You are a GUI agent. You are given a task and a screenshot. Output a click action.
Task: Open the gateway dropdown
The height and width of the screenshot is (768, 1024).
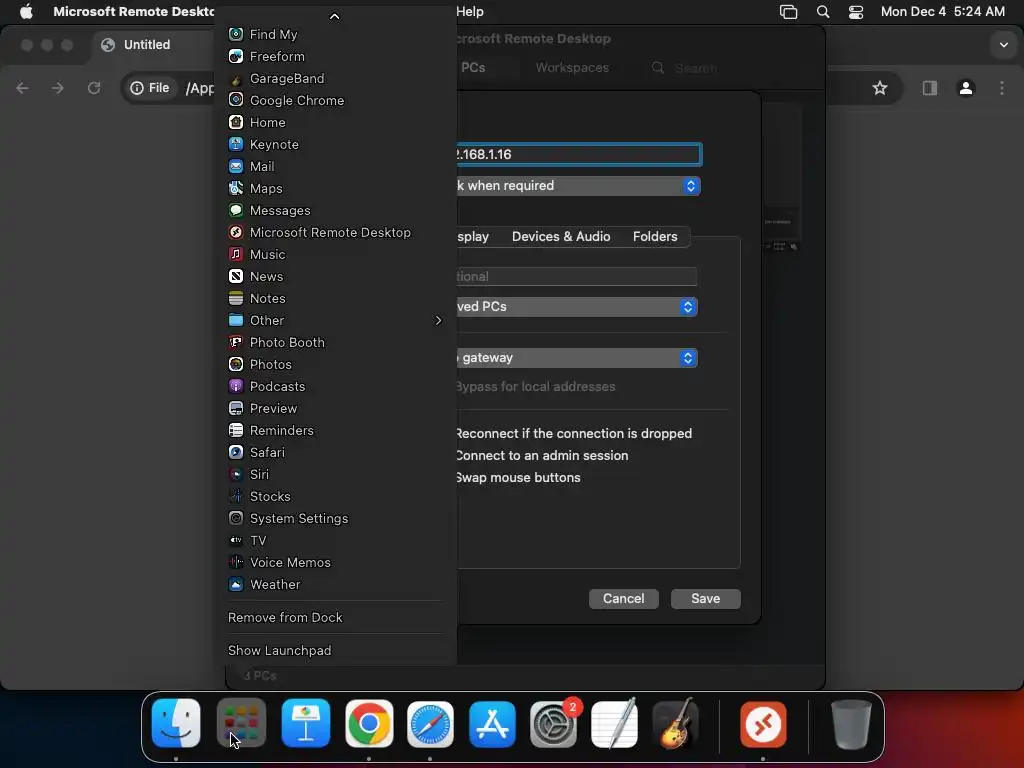click(576, 357)
